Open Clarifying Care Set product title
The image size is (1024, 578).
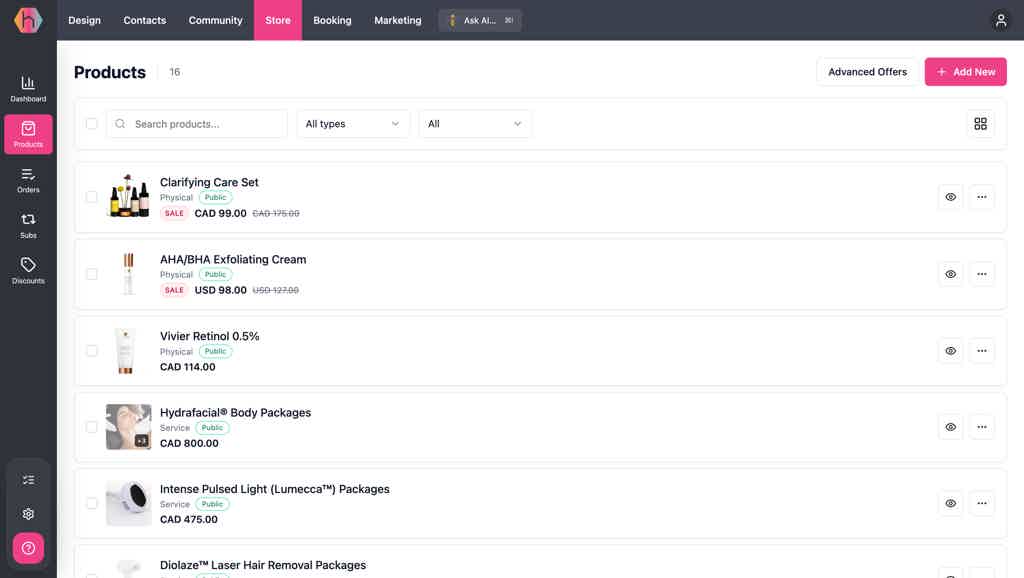click(x=209, y=182)
